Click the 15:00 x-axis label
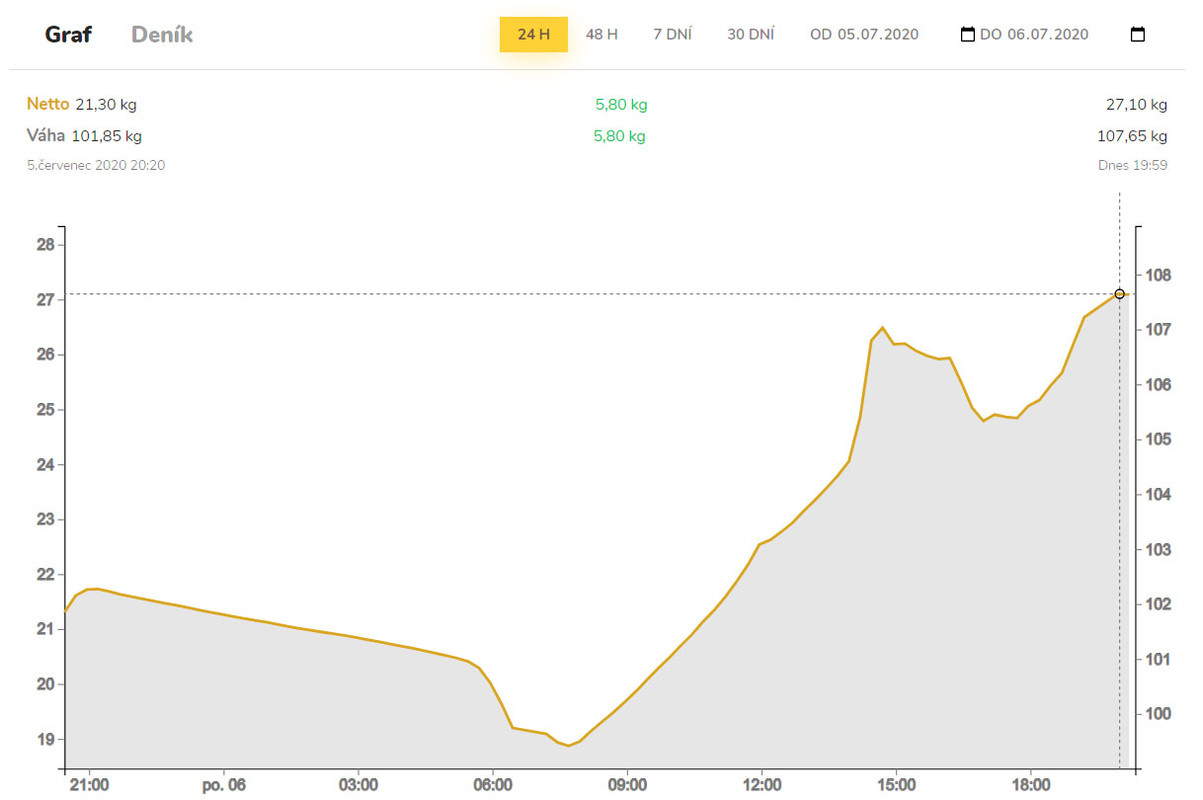The width and height of the screenshot is (1203, 800). (x=897, y=785)
